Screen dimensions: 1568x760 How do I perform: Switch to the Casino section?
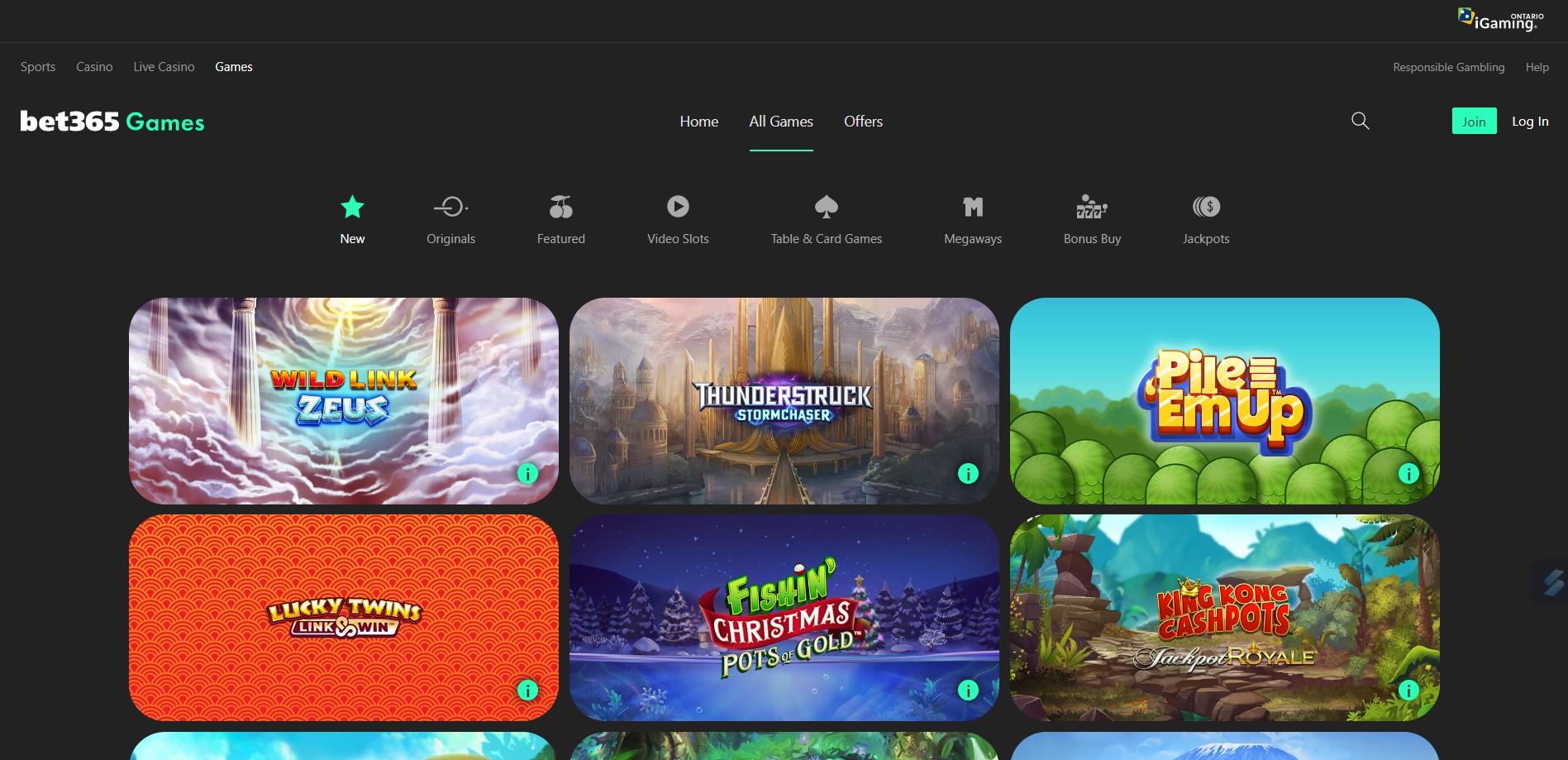[94, 67]
